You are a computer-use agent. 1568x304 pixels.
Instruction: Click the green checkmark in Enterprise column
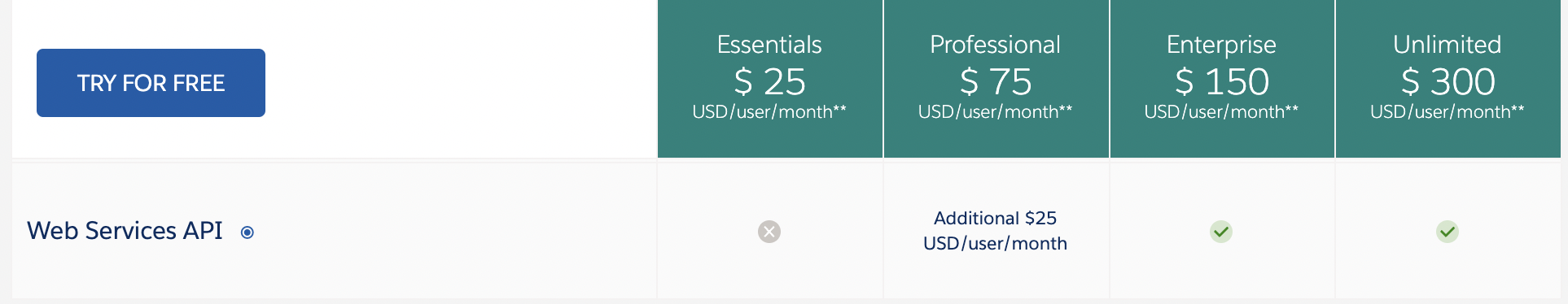(x=1221, y=232)
